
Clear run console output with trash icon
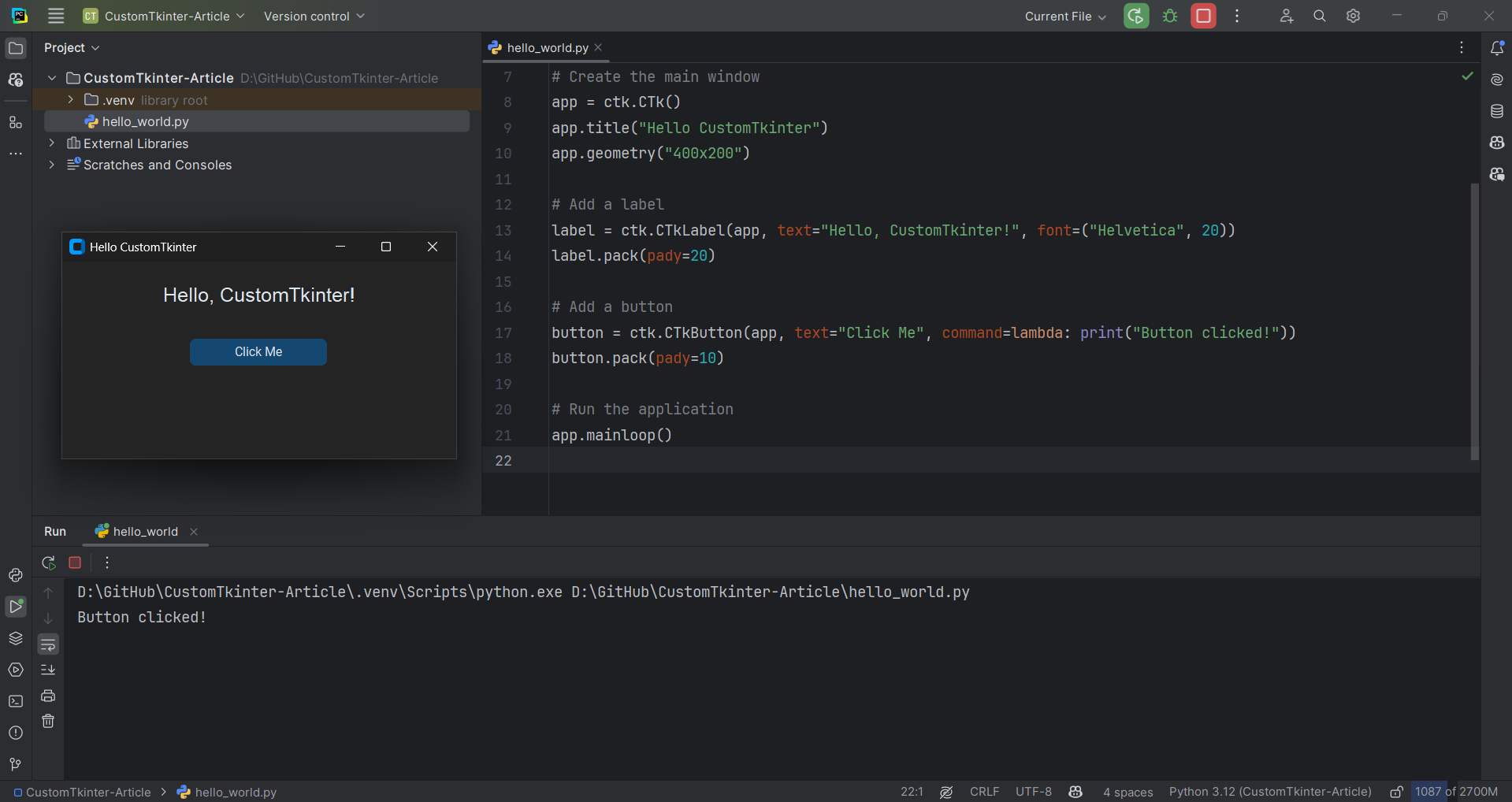48,722
